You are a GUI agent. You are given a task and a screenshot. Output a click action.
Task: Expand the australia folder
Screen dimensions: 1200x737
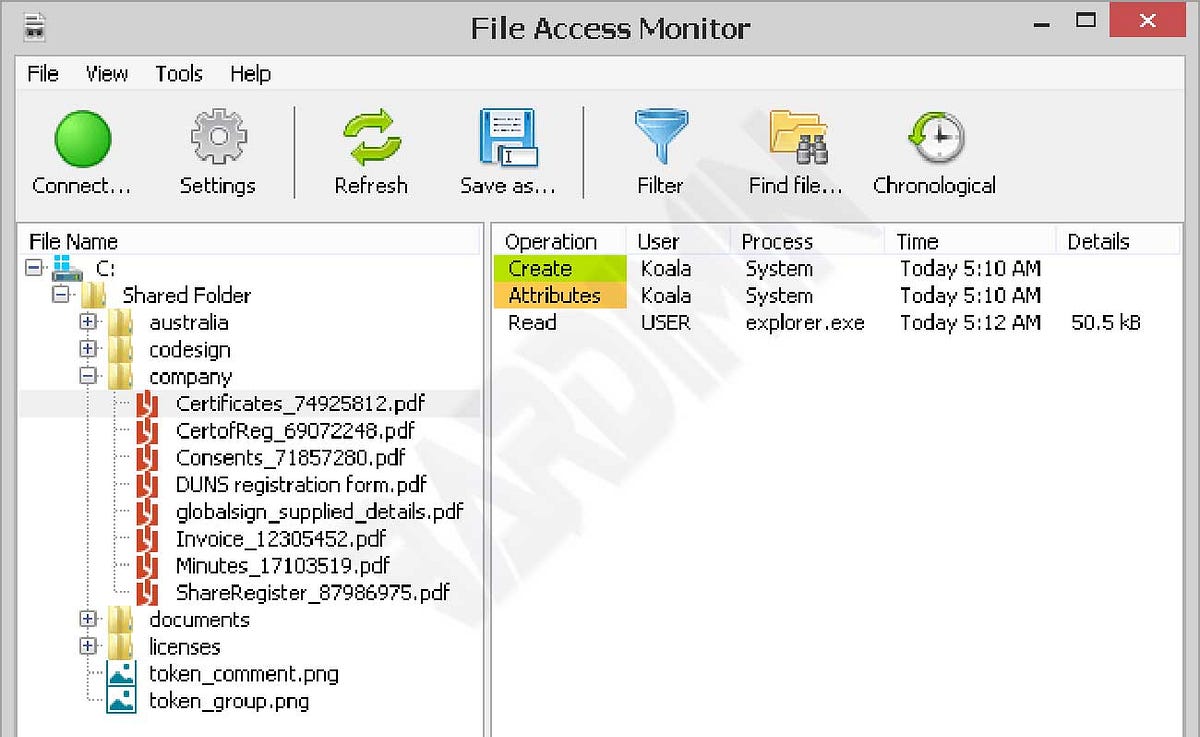pos(88,322)
